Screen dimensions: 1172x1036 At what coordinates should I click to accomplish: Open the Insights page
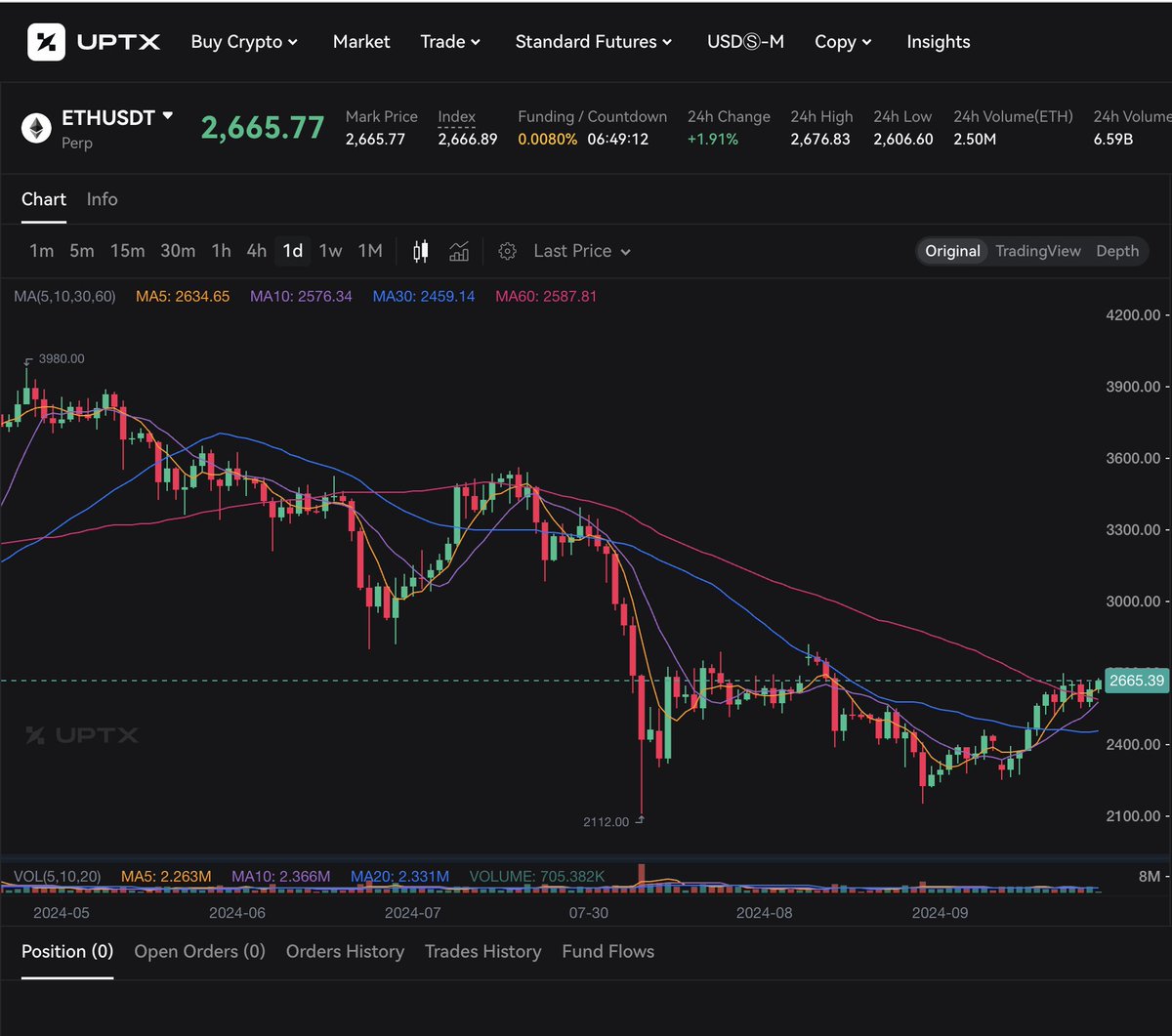click(x=938, y=41)
